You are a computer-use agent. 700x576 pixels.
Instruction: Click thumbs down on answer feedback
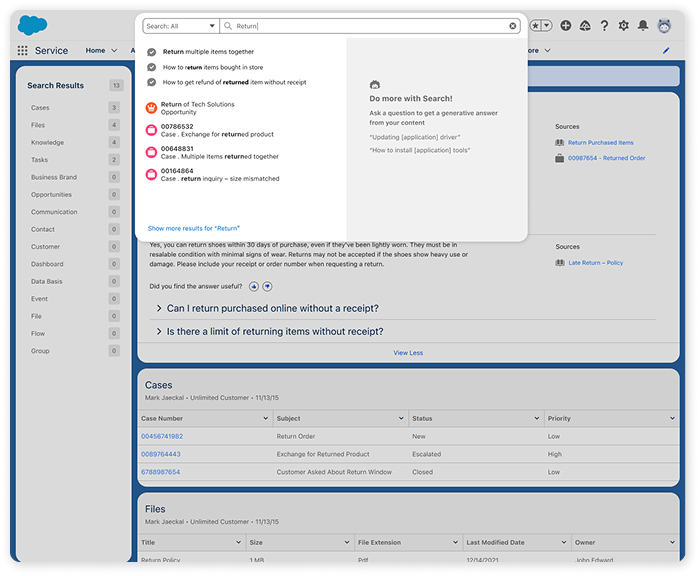267,286
